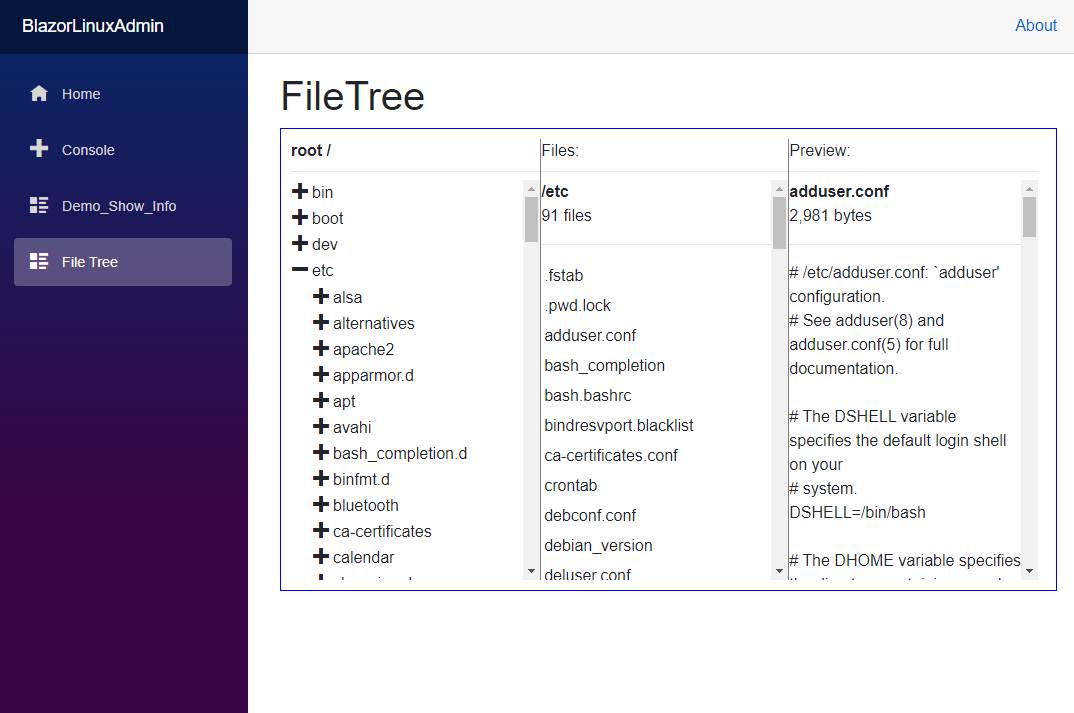
Task: Click the Home house icon in sidebar
Action: point(38,93)
